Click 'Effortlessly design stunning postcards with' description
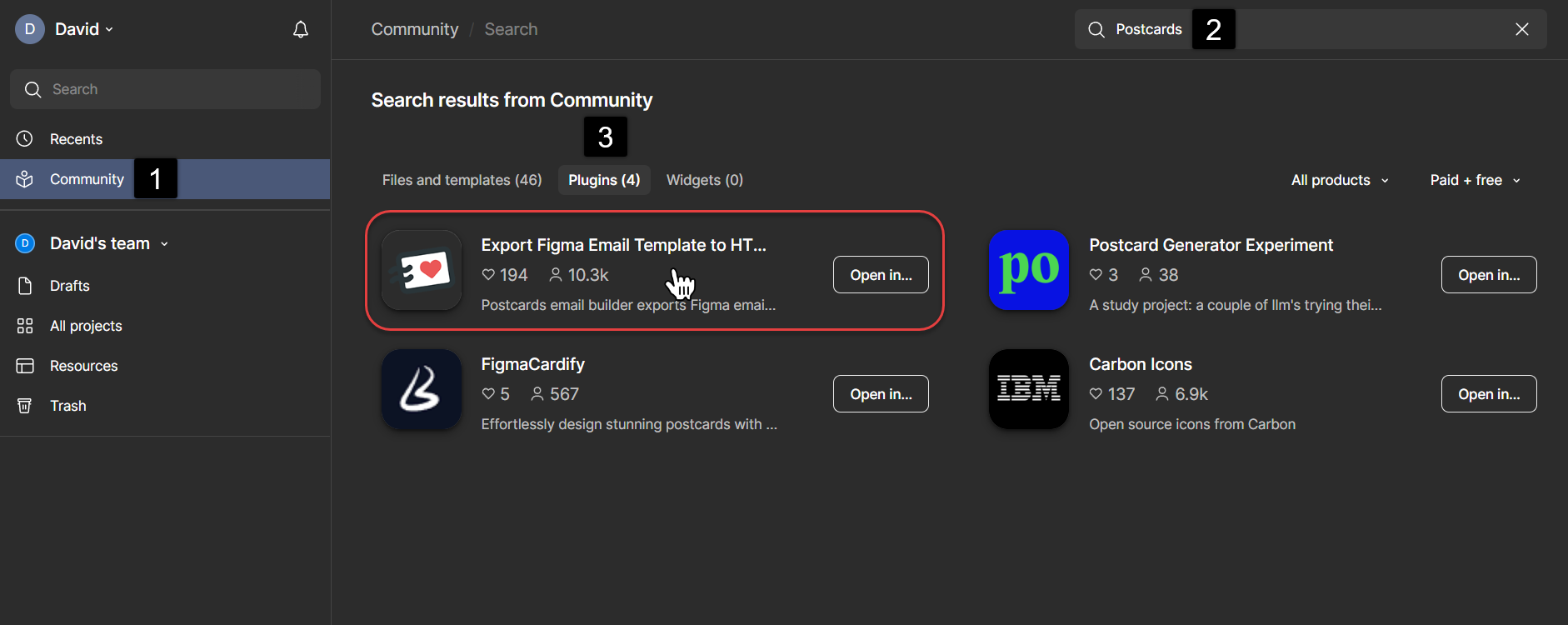This screenshot has width=1568, height=625. [629, 424]
